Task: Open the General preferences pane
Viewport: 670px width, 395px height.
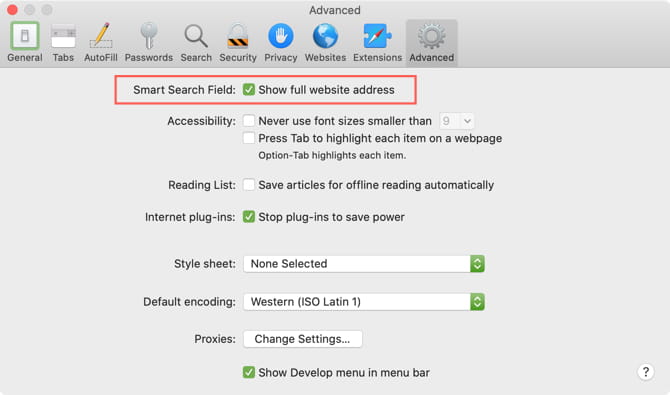Action: click(x=25, y=43)
